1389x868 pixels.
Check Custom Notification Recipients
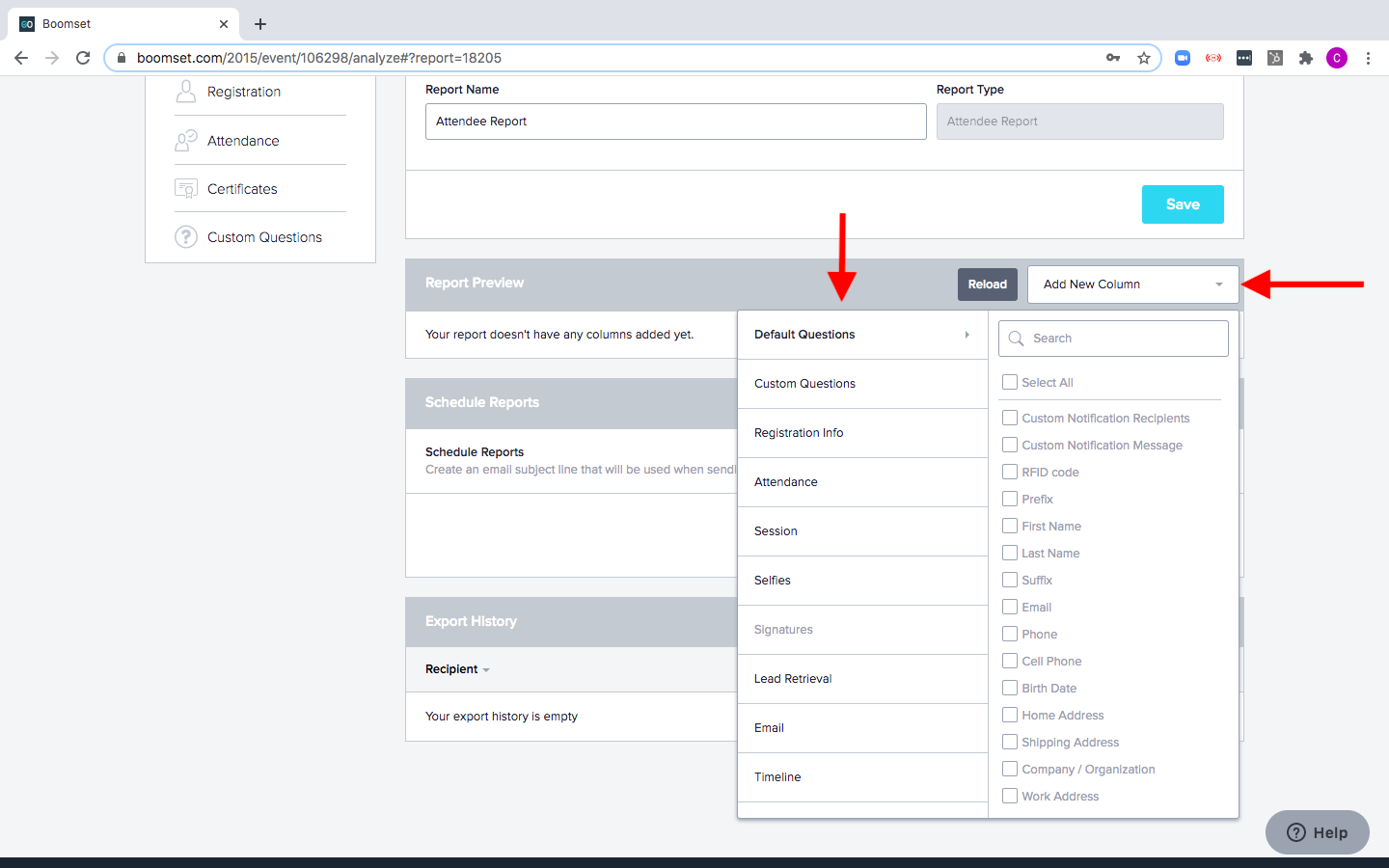coord(1010,418)
